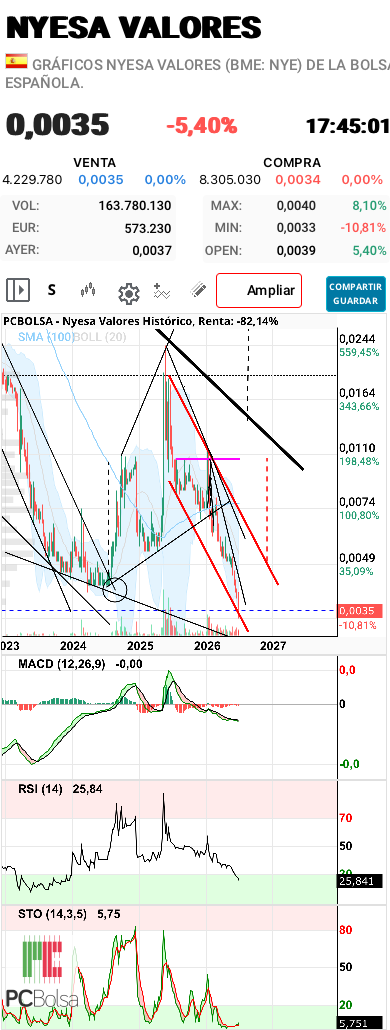Click the 0,0244 price axis label

click(x=356, y=339)
